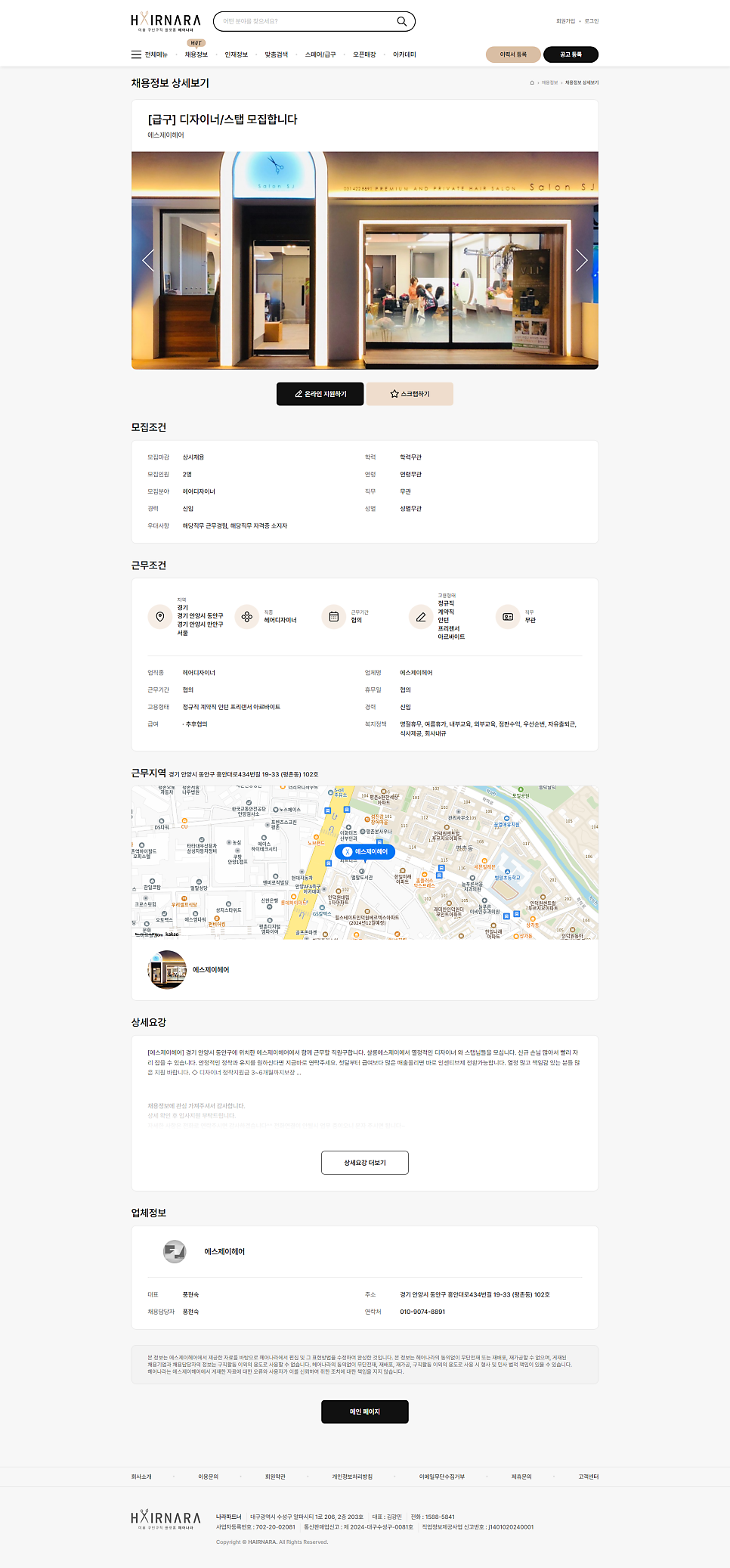
Task: Click the HOT badge above 채용정보
Action: tap(196, 43)
